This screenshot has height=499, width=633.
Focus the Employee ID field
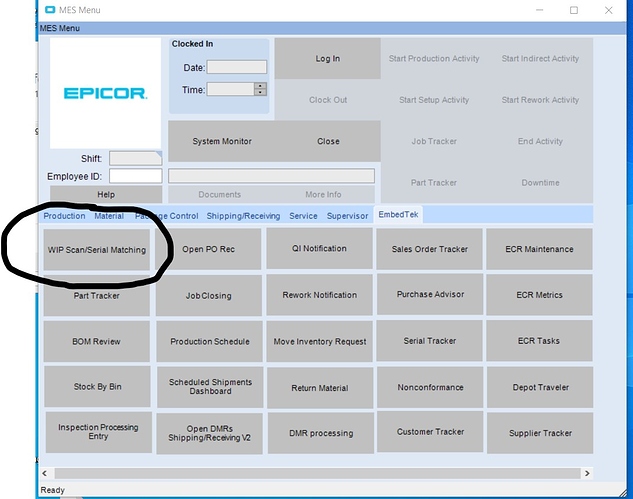(135, 176)
